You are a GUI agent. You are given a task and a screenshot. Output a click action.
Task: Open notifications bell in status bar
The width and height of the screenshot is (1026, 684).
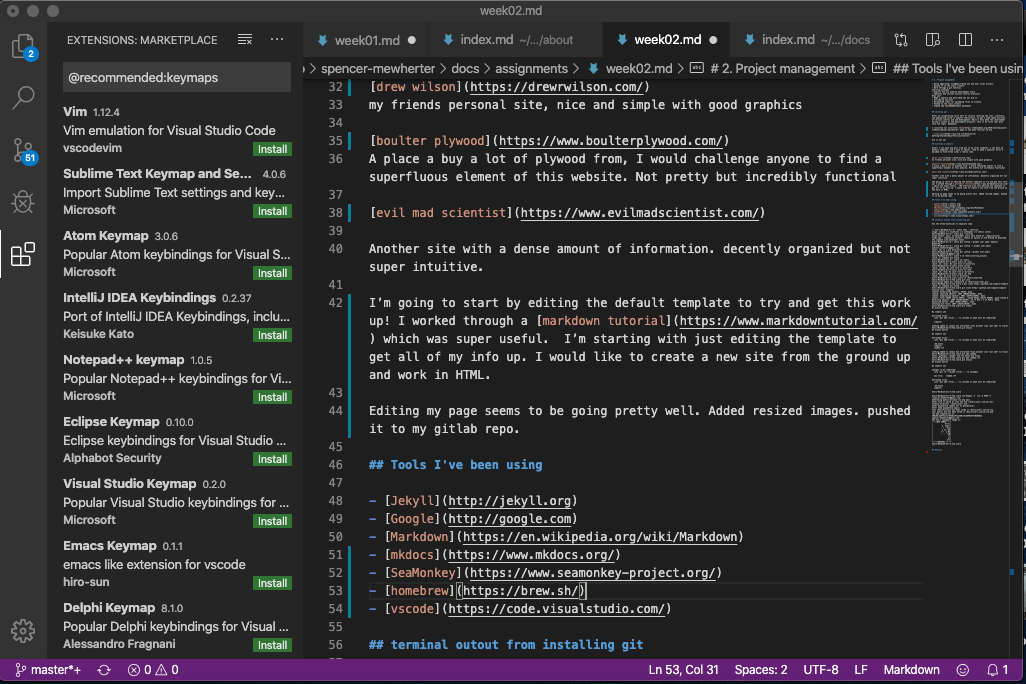998,670
